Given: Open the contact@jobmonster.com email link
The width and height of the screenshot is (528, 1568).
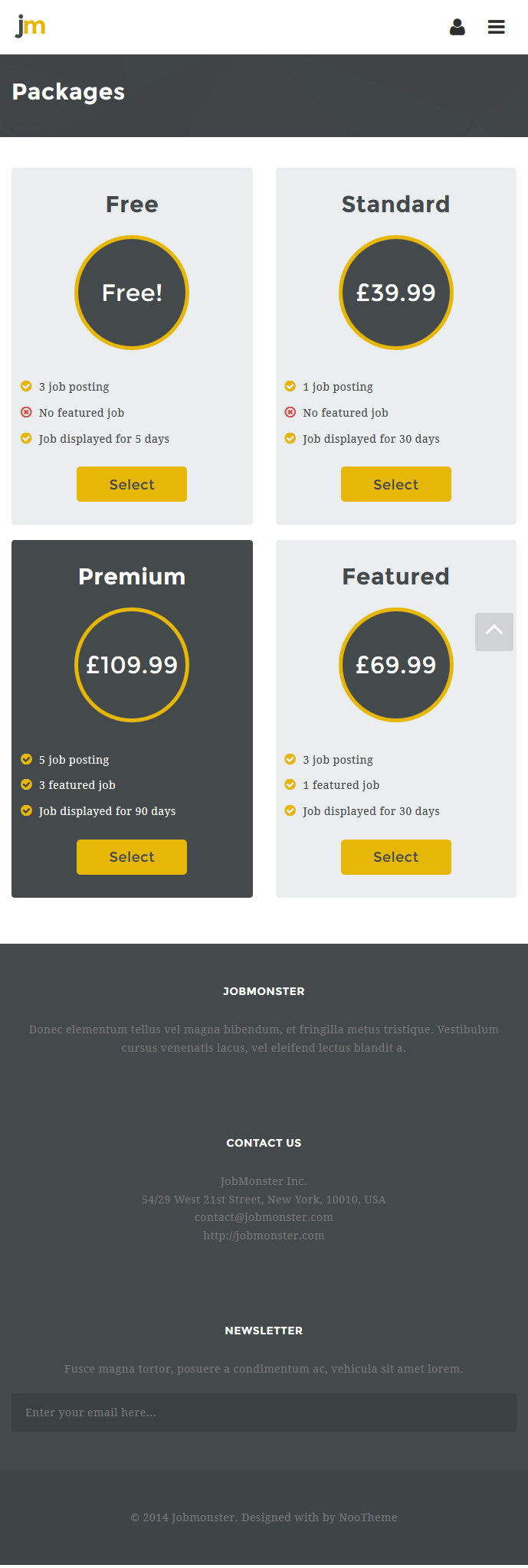Looking at the screenshot, I should point(264,1217).
